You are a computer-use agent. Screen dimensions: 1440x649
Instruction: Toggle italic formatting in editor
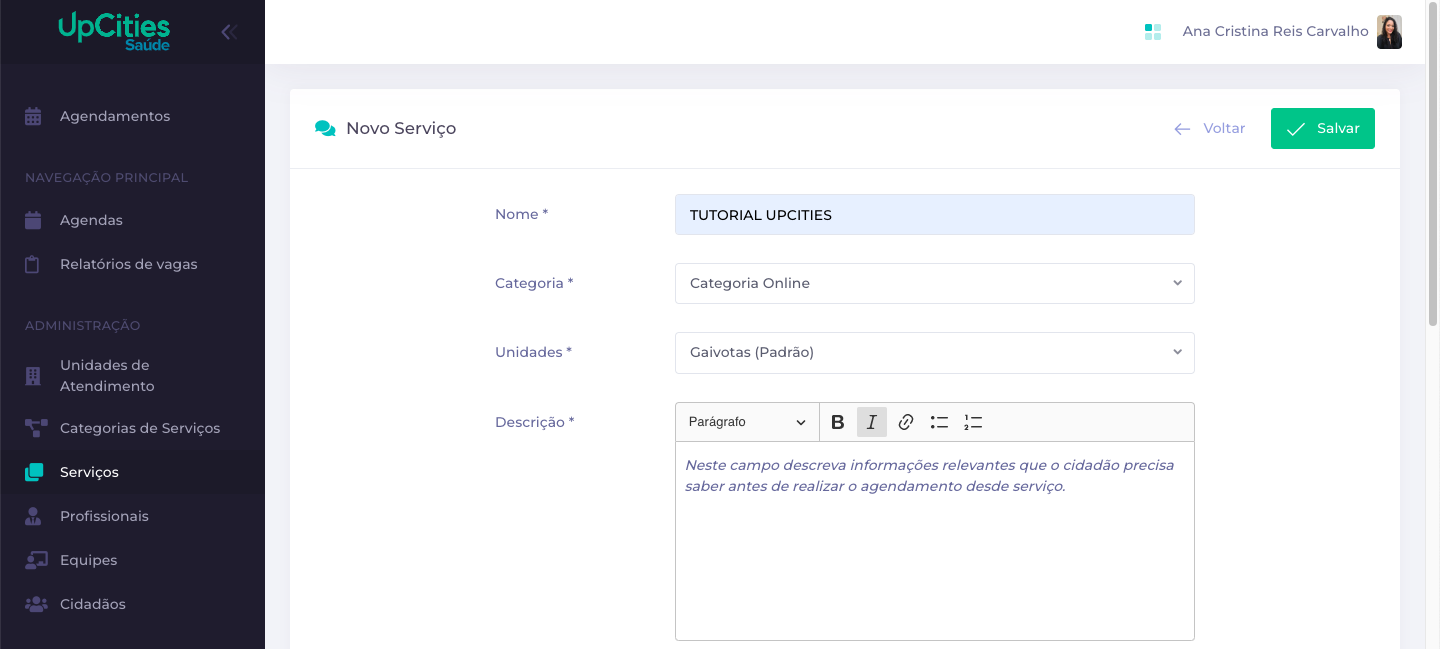click(x=872, y=422)
